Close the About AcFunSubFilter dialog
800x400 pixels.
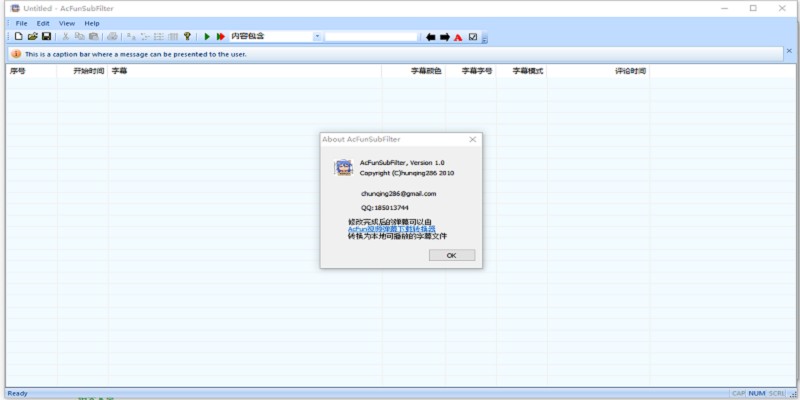point(472,139)
